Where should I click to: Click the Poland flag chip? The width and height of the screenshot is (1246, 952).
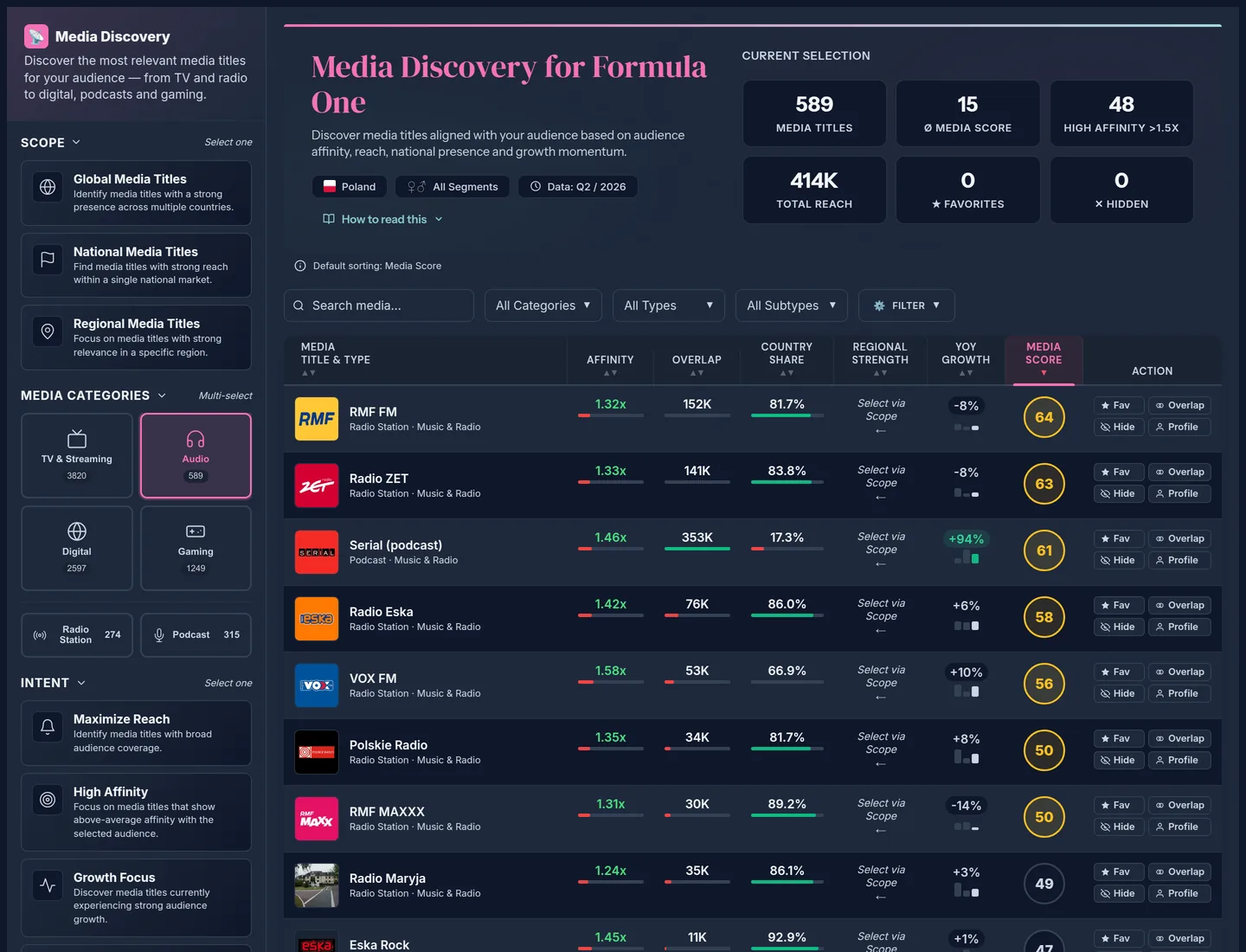pos(350,186)
